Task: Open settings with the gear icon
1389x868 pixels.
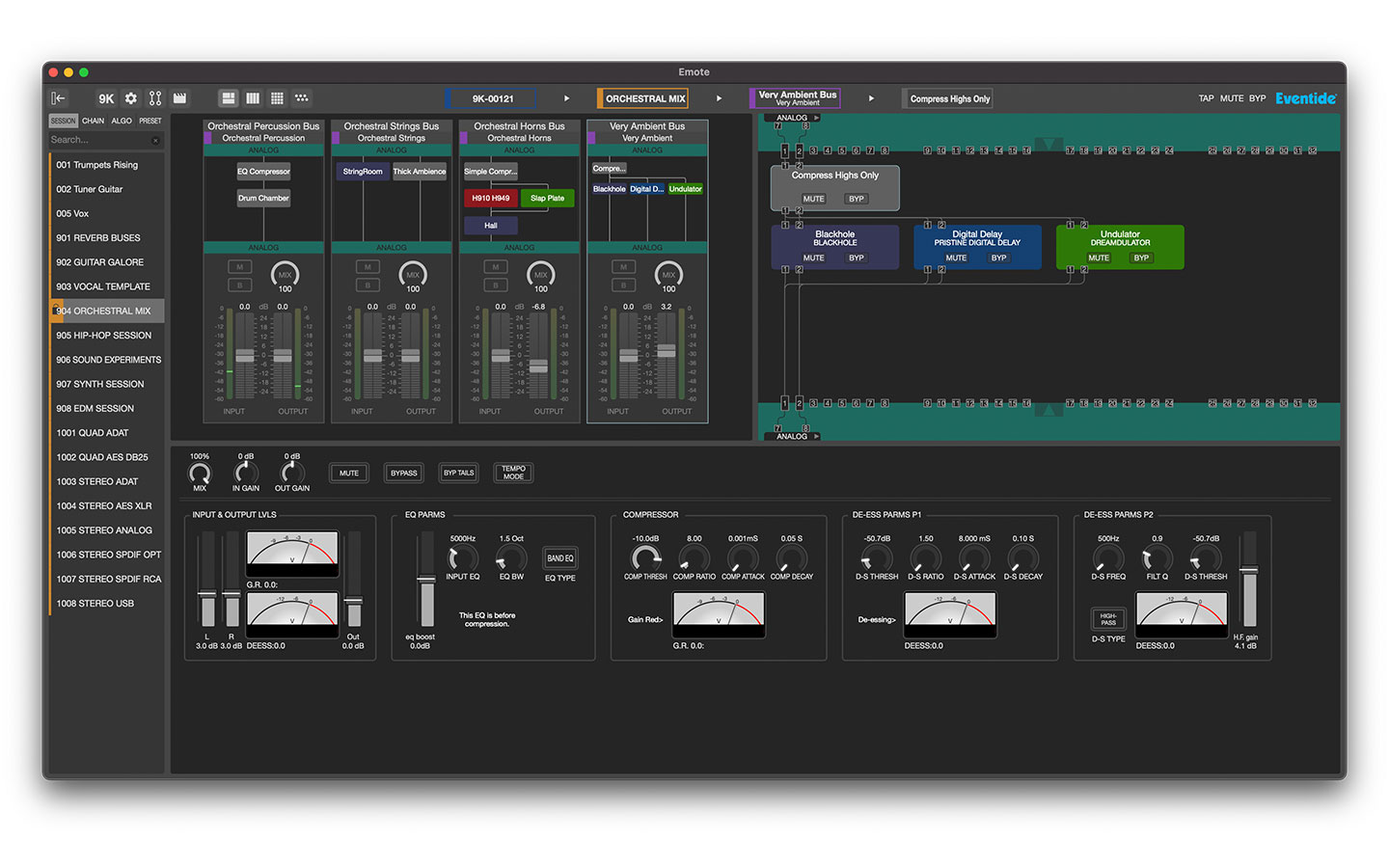Action: (131, 98)
